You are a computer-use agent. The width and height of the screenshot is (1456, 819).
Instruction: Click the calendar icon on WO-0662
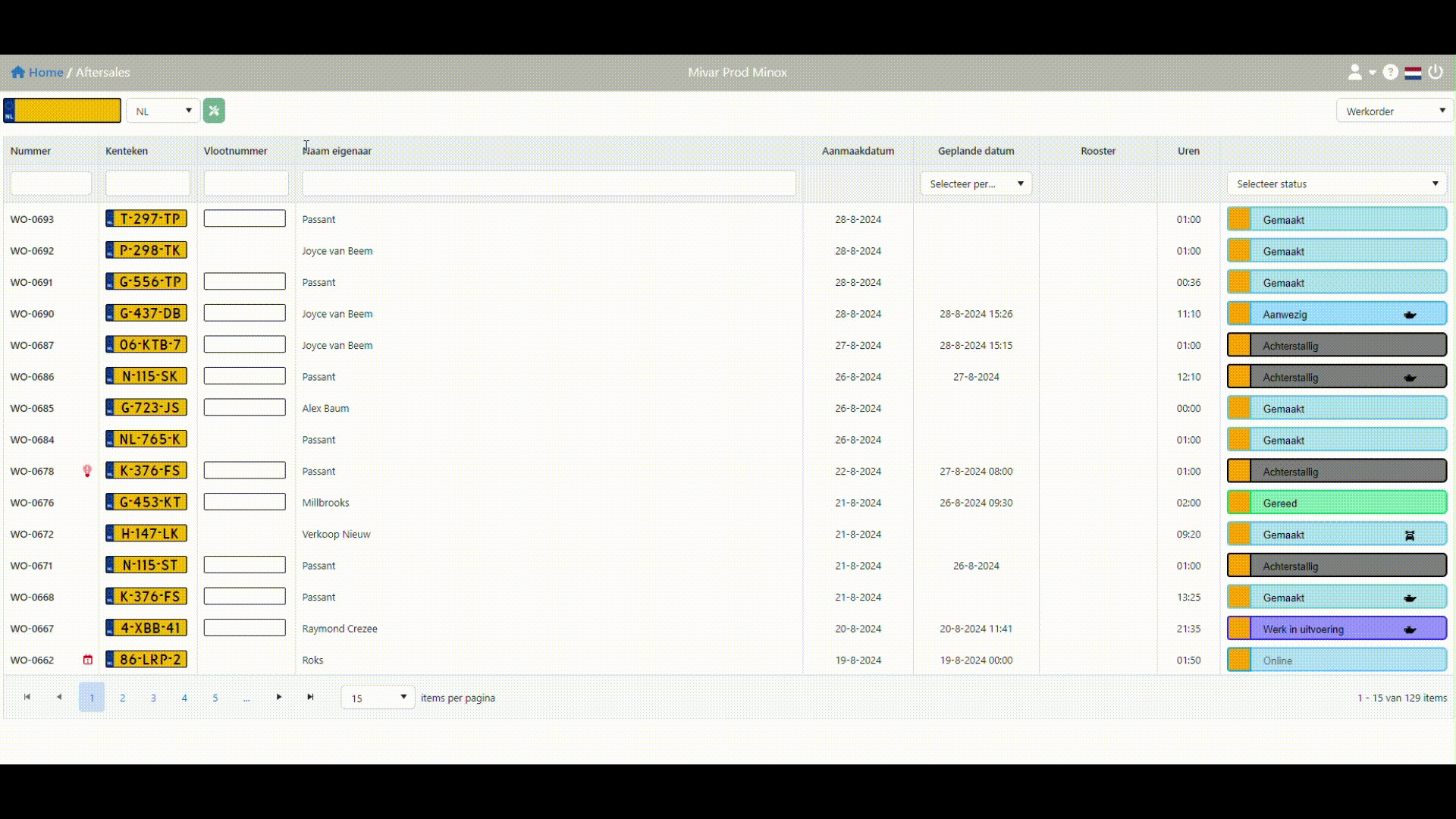88,660
